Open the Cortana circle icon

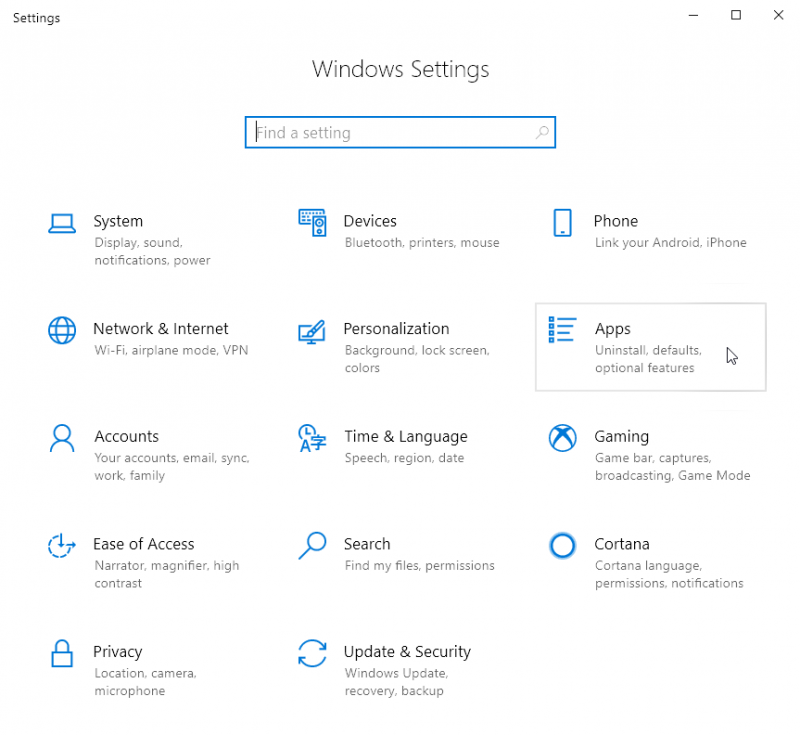coord(562,546)
